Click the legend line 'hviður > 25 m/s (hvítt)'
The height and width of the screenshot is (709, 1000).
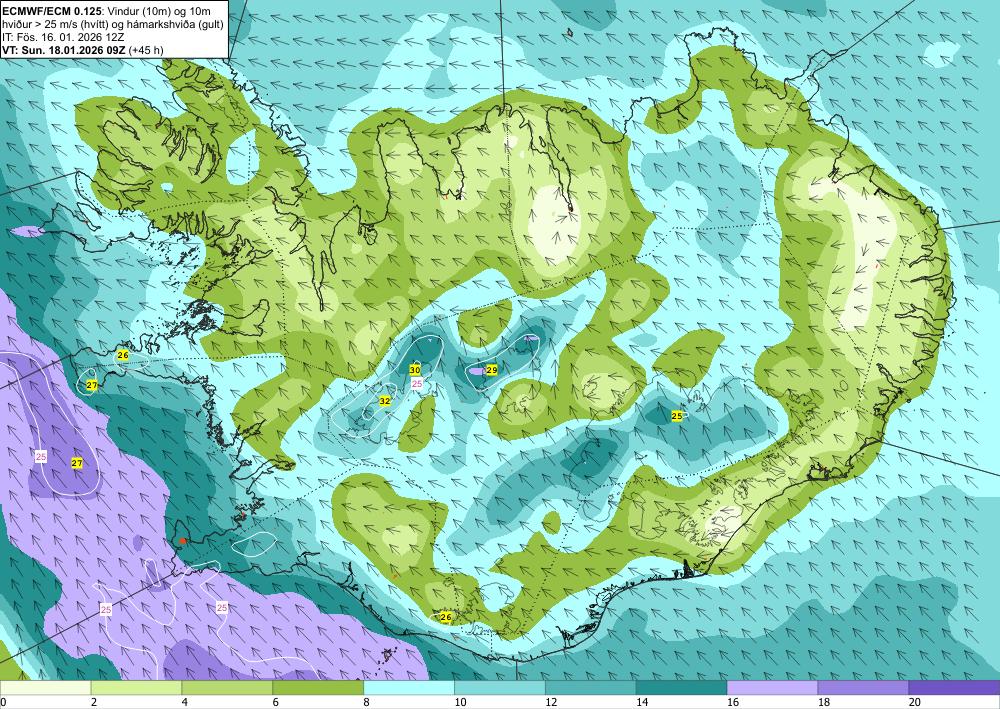pos(56,24)
